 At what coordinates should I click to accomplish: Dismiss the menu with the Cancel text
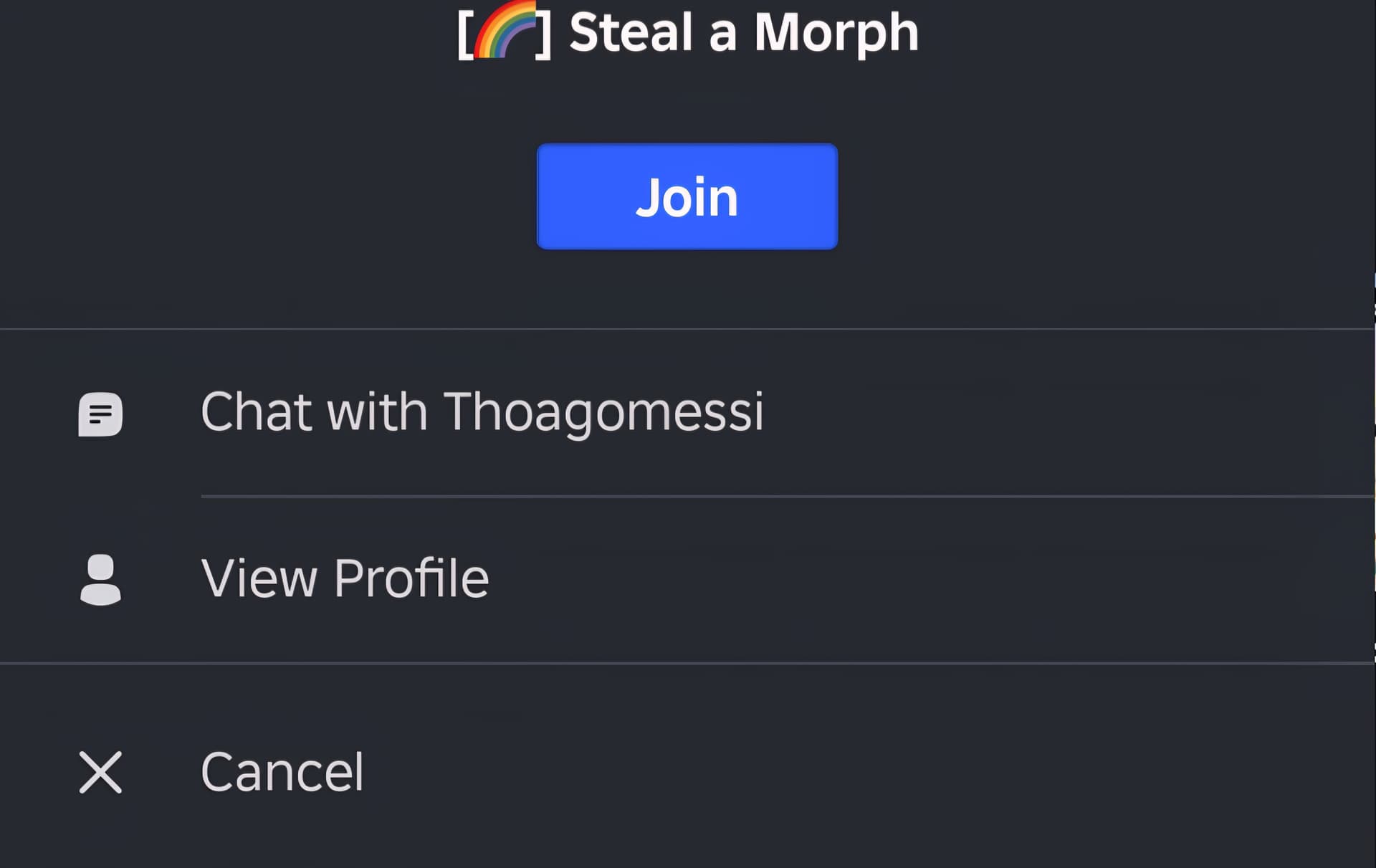282,772
